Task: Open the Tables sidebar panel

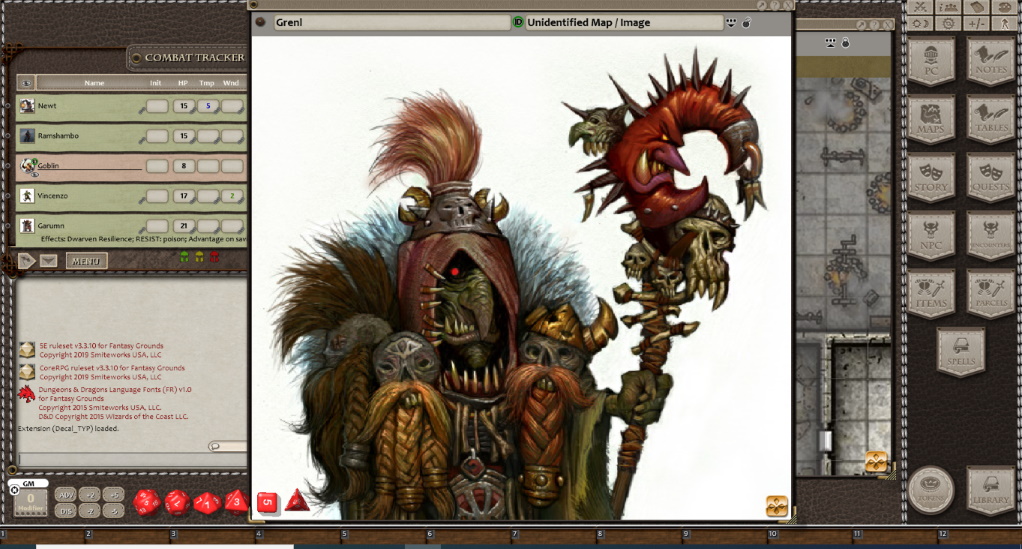Action: [991, 120]
